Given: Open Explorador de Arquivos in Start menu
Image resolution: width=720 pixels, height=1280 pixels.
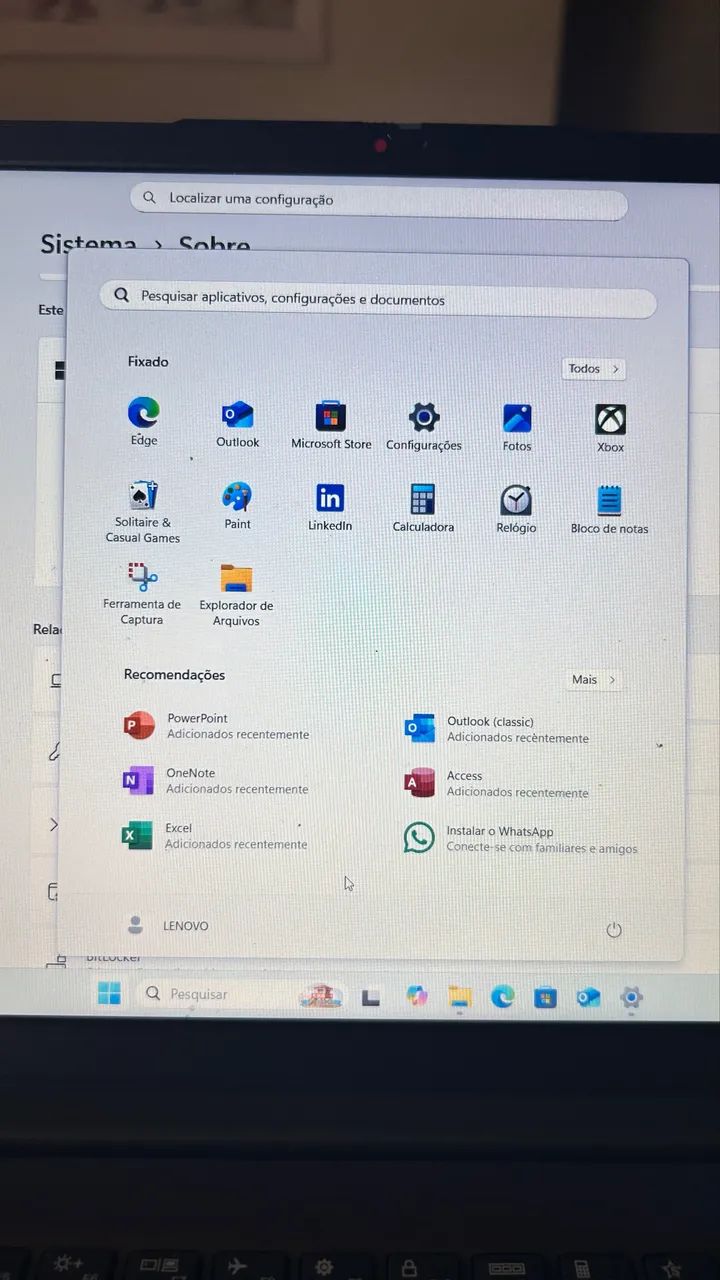Looking at the screenshot, I should [x=236, y=596].
